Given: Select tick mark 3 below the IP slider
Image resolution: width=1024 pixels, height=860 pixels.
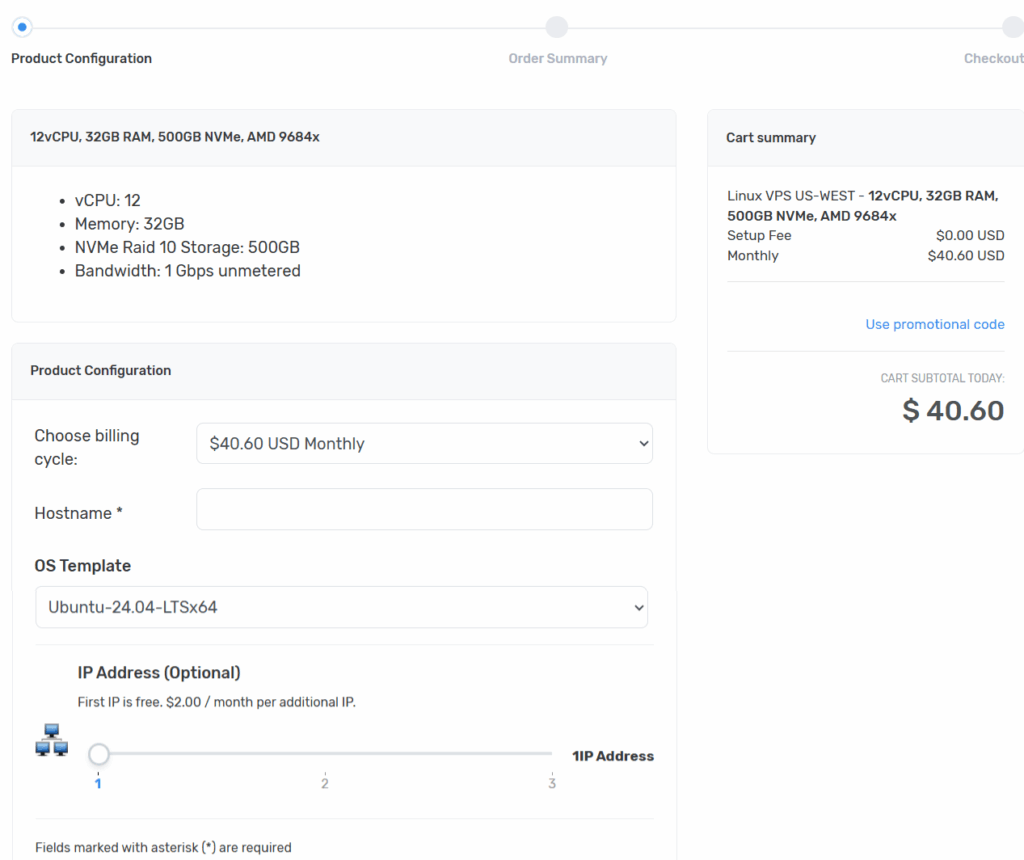Looking at the screenshot, I should (551, 783).
